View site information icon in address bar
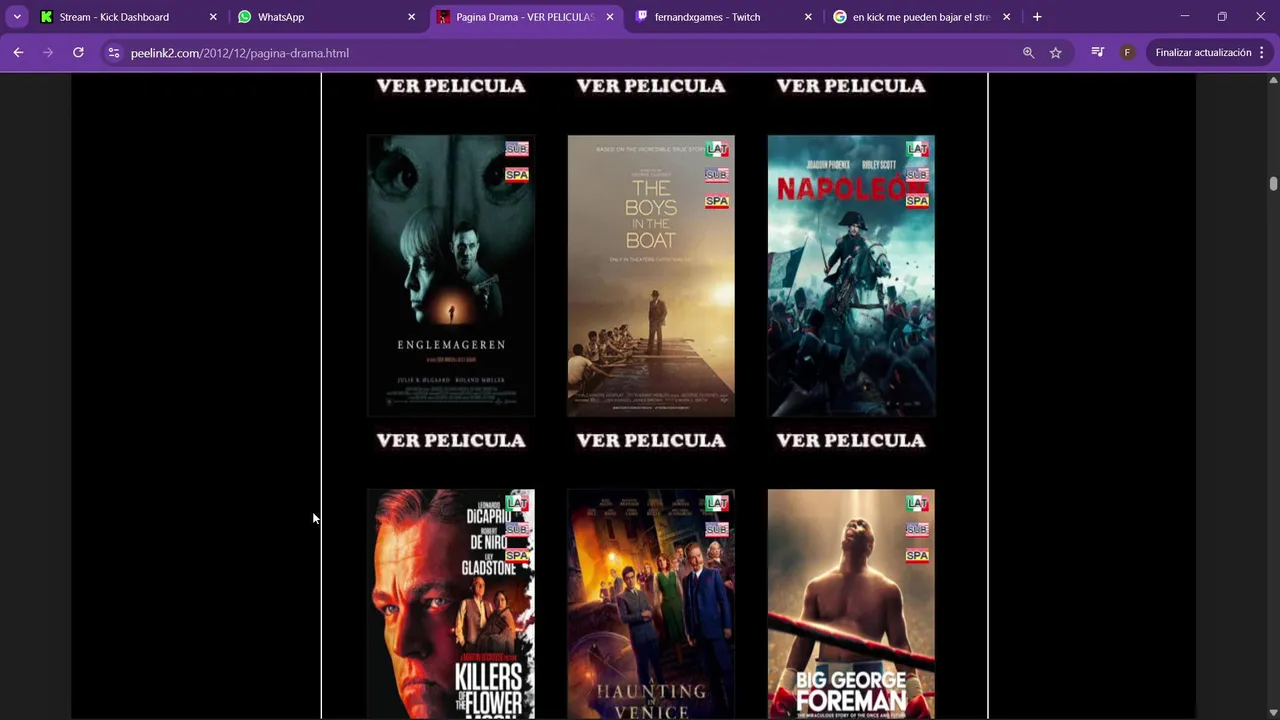 point(114,53)
